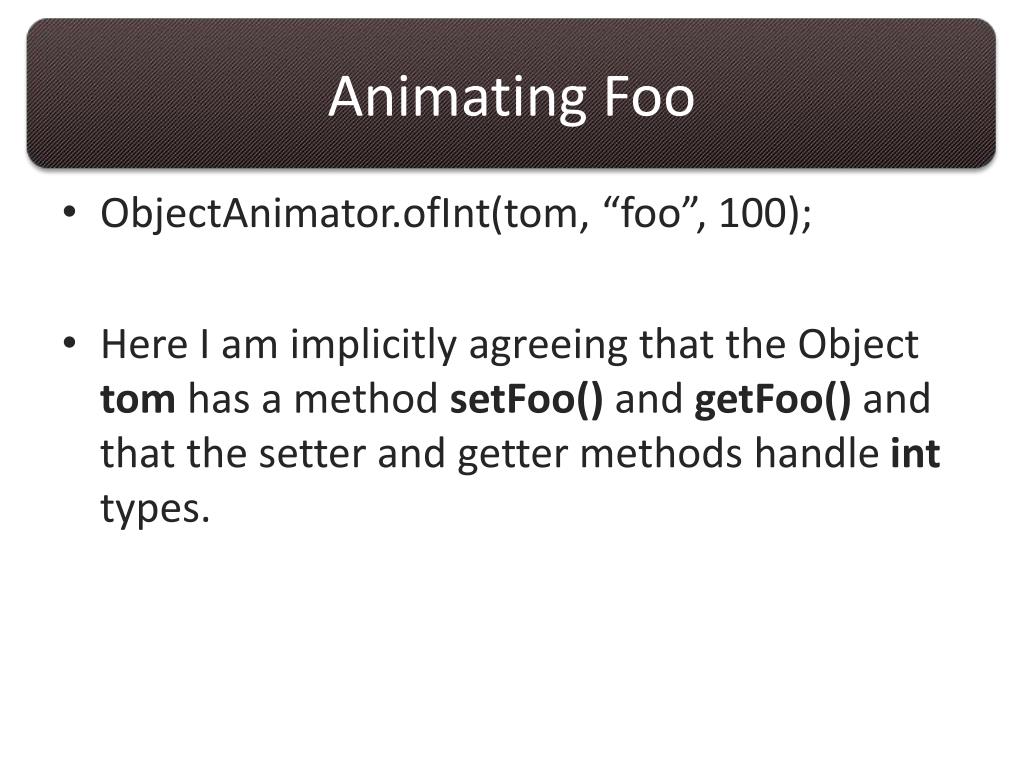Click the bold word "int"
The image size is (1024, 768).
point(916,453)
